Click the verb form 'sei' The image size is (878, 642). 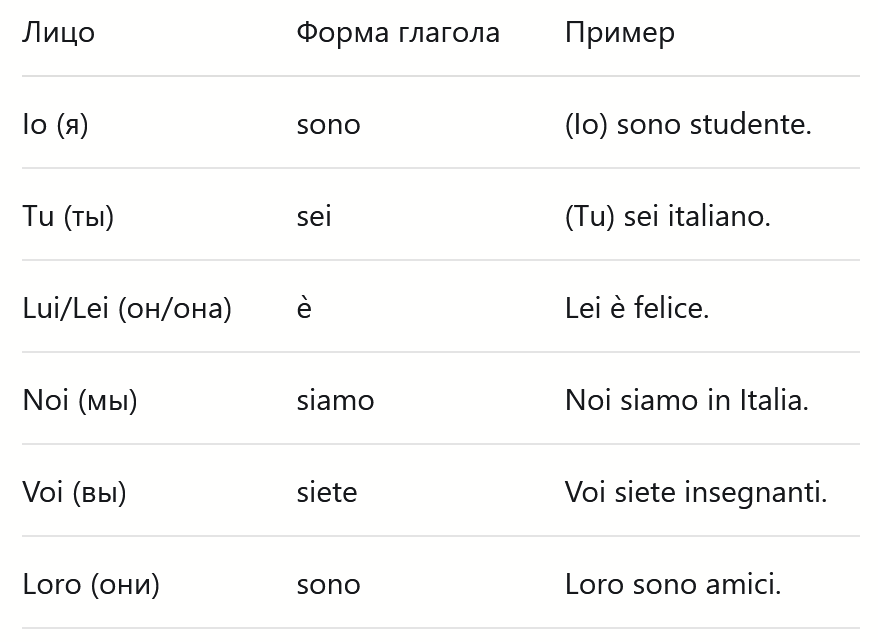[x=314, y=217]
